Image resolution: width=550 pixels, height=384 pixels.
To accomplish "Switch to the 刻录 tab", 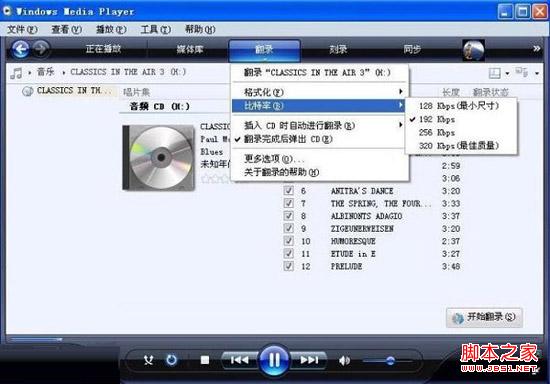I will pos(338,49).
